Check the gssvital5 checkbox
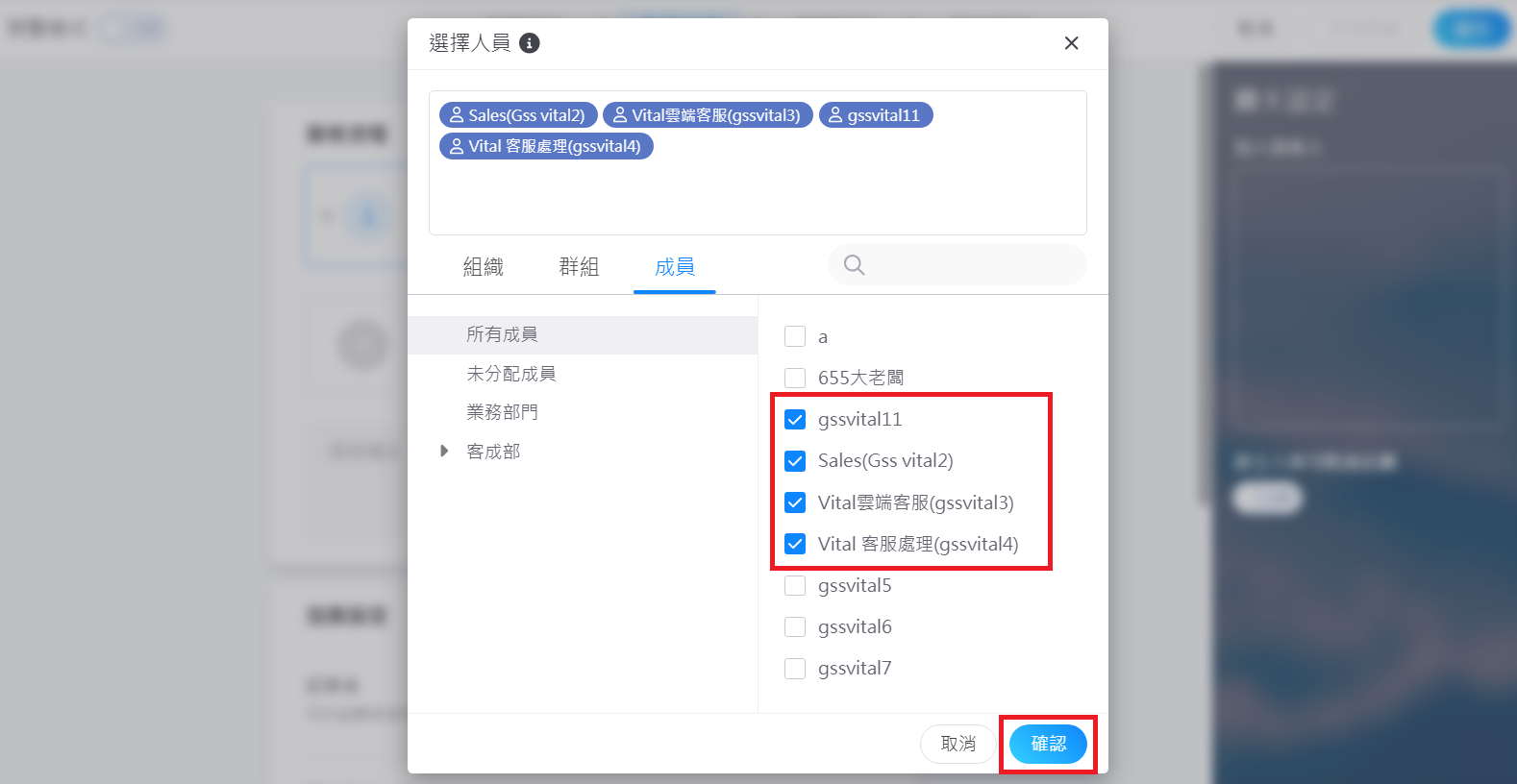The width and height of the screenshot is (1517, 784). 795,585
